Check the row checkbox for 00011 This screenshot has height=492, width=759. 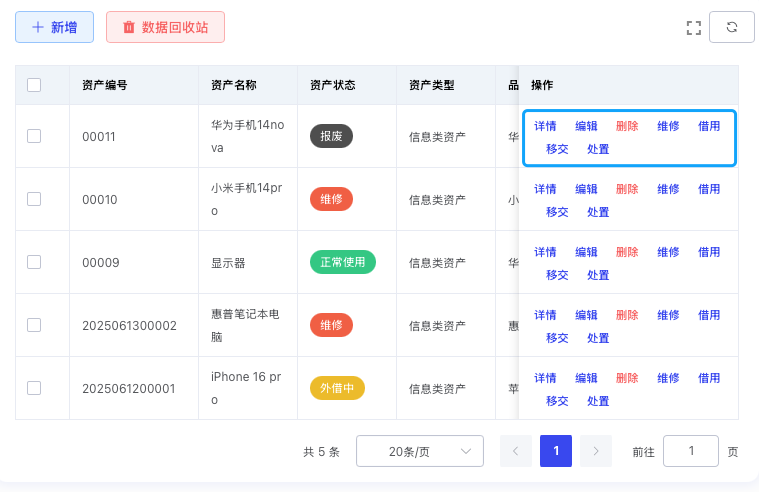pyautogui.click(x=34, y=136)
